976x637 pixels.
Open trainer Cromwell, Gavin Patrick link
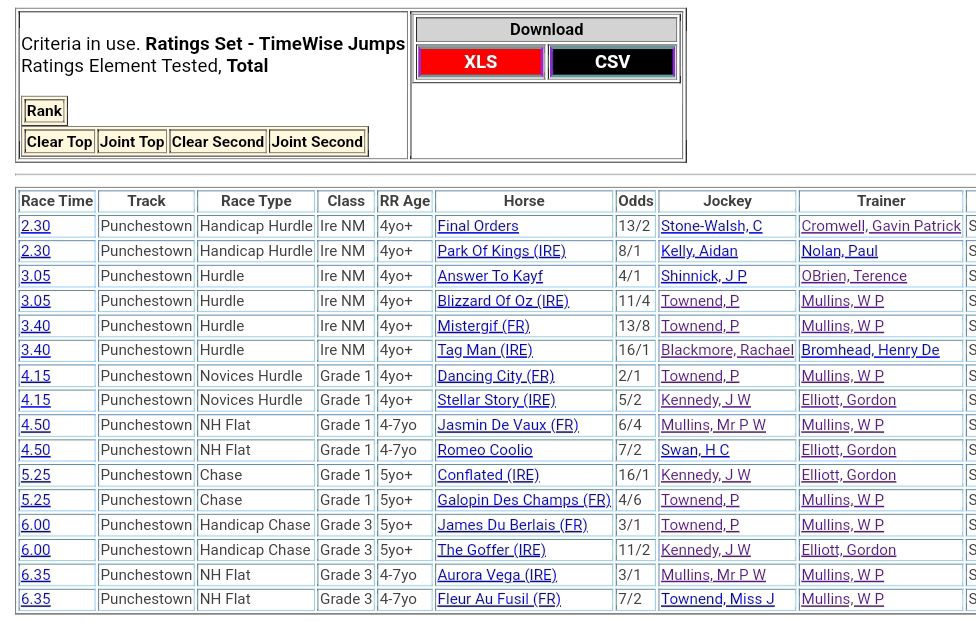click(880, 226)
